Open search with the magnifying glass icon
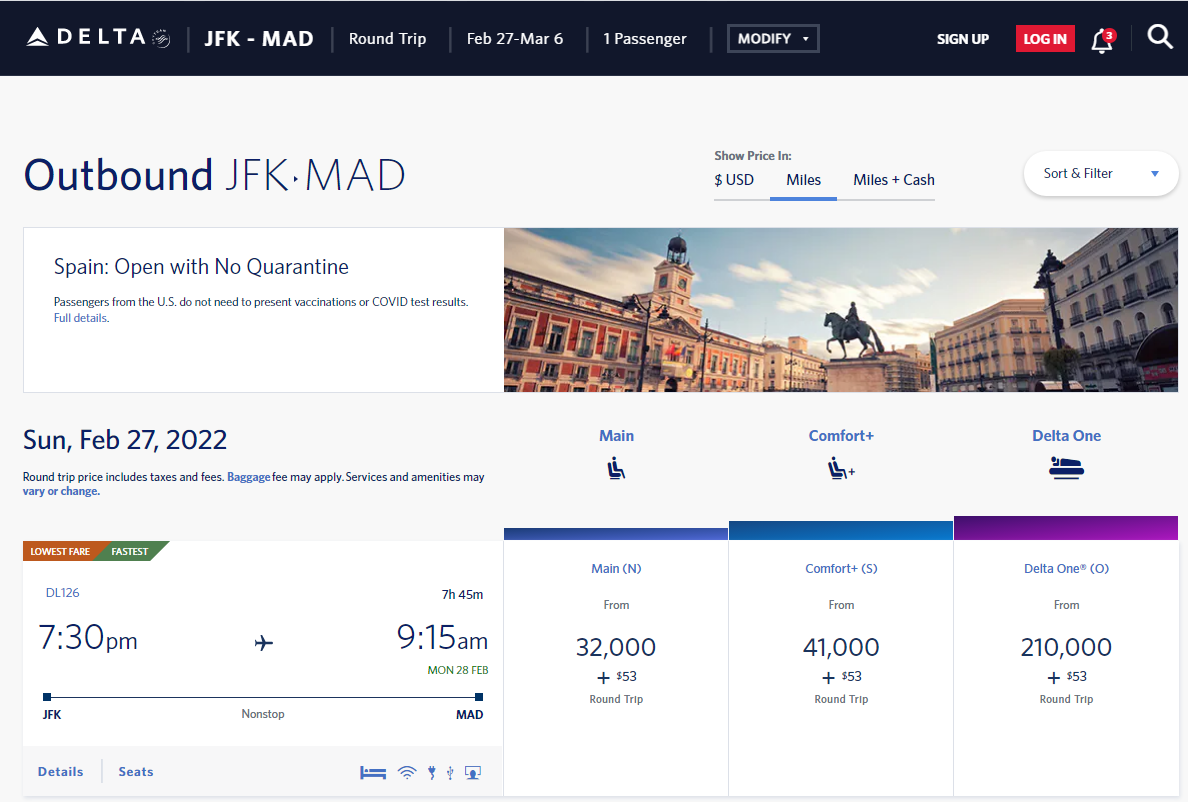 click(1159, 36)
